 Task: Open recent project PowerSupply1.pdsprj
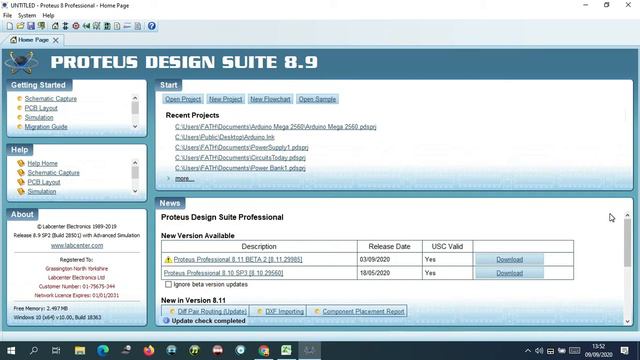(242, 147)
